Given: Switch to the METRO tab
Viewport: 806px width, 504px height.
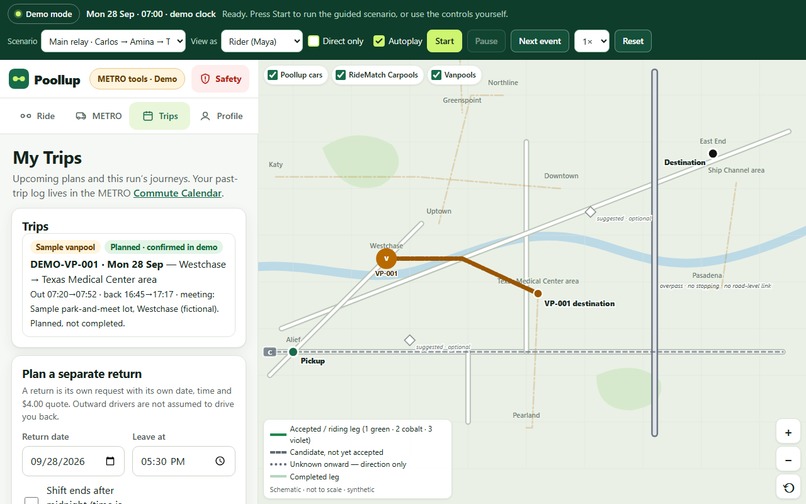Looking at the screenshot, I should tap(99, 116).
